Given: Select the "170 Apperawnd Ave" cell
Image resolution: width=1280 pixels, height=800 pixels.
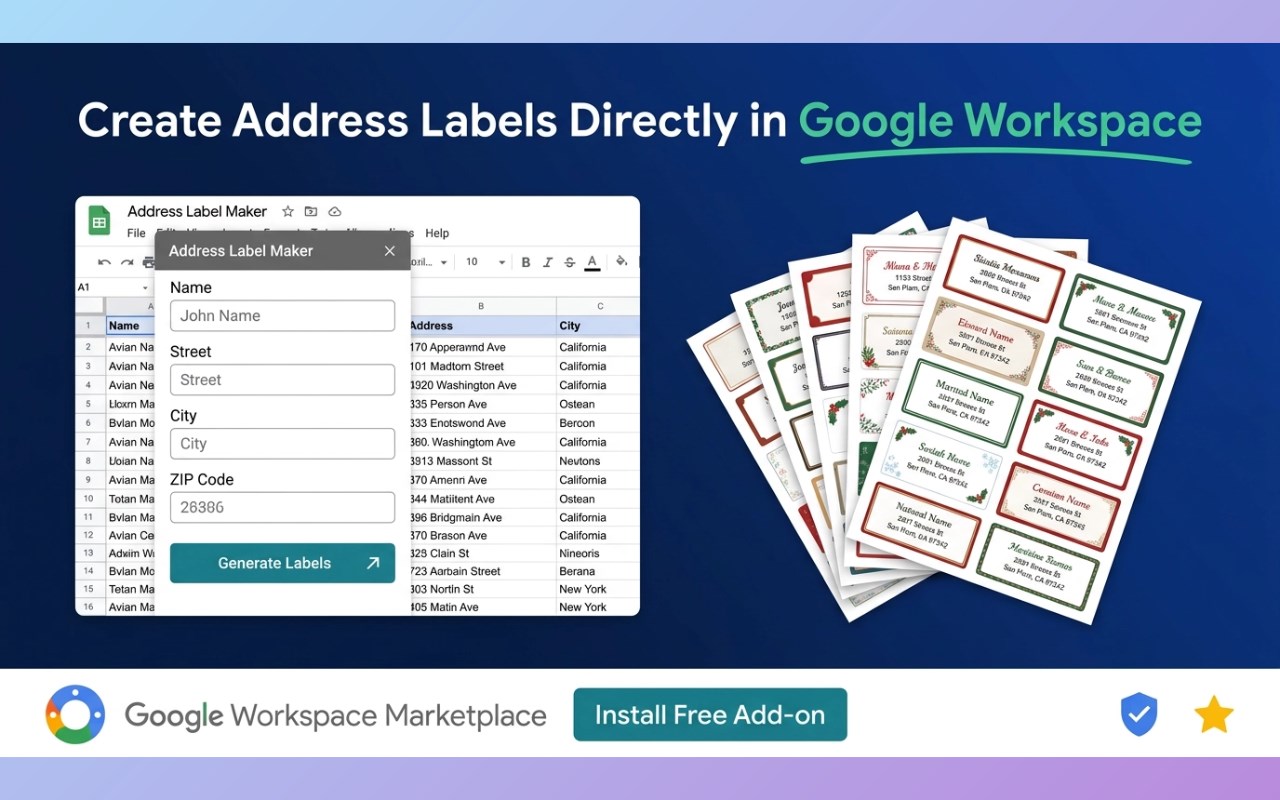Looking at the screenshot, I should [482, 347].
